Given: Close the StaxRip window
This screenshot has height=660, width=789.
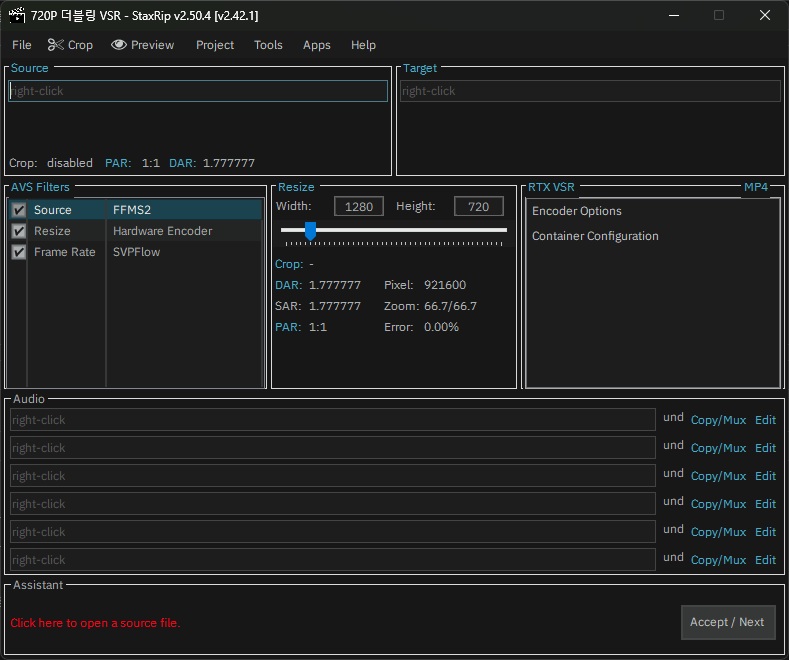Looking at the screenshot, I should (x=765, y=16).
